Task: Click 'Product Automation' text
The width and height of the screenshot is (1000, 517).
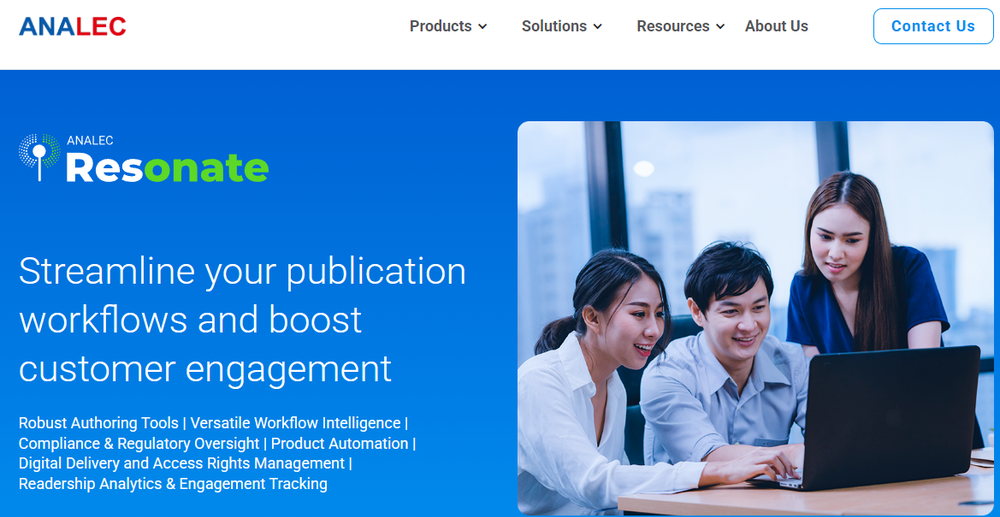Action: (x=340, y=444)
